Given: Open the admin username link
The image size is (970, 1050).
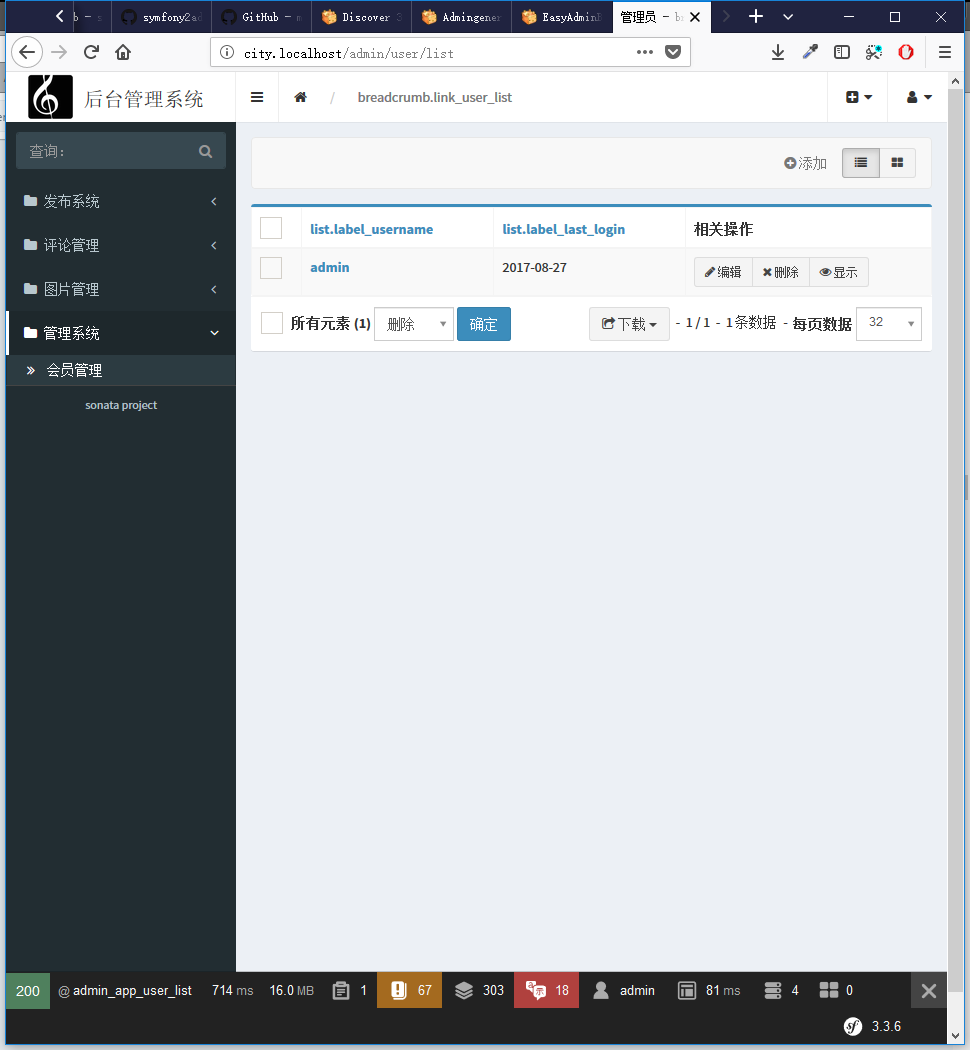Looking at the screenshot, I should (x=329, y=267).
